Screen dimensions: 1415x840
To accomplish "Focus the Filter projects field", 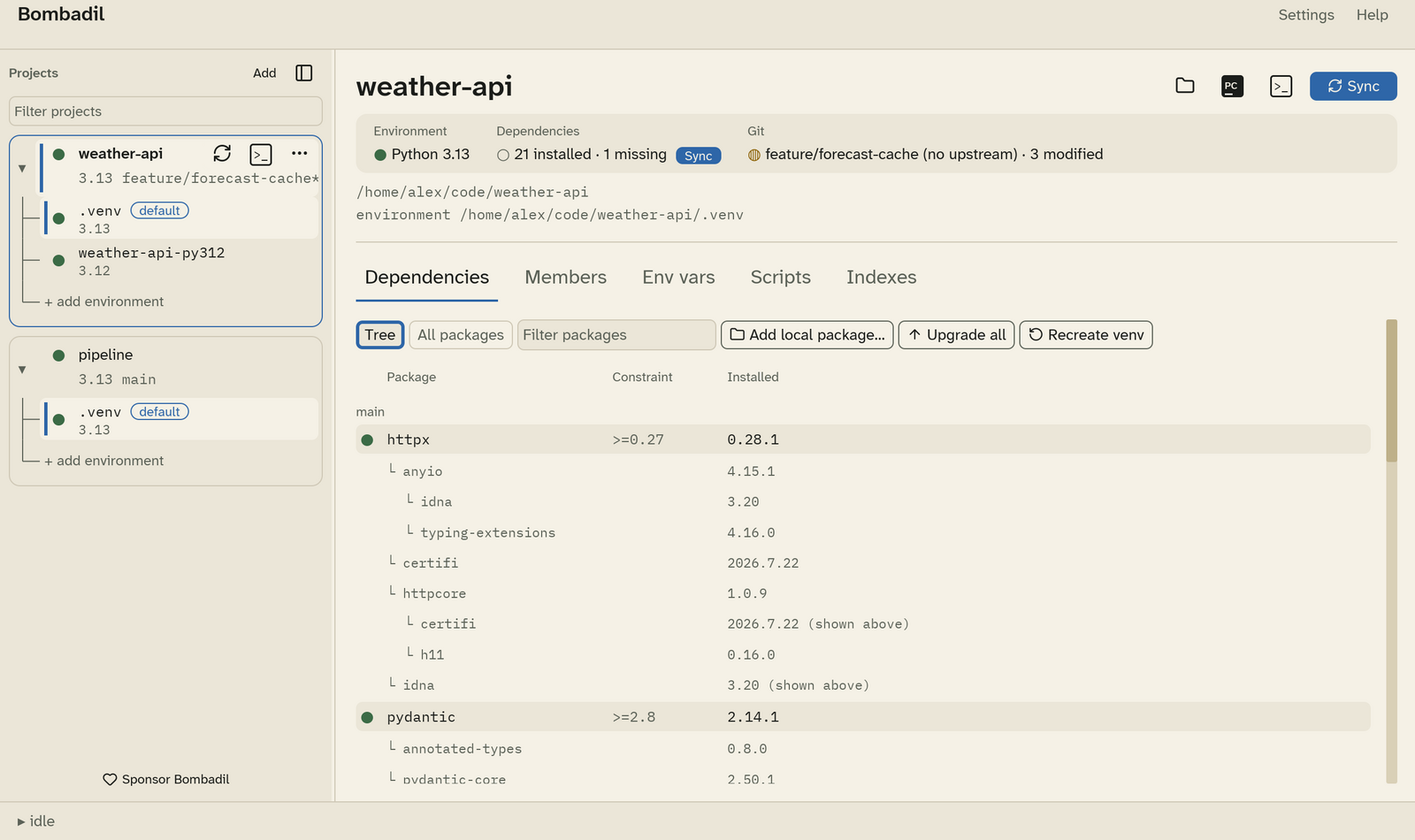I will click(165, 111).
